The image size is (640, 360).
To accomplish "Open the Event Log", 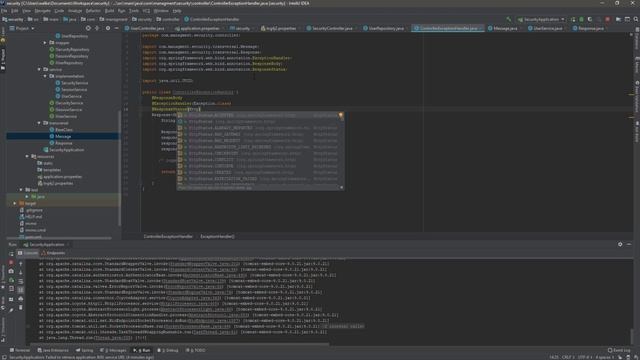I will pos(619,350).
